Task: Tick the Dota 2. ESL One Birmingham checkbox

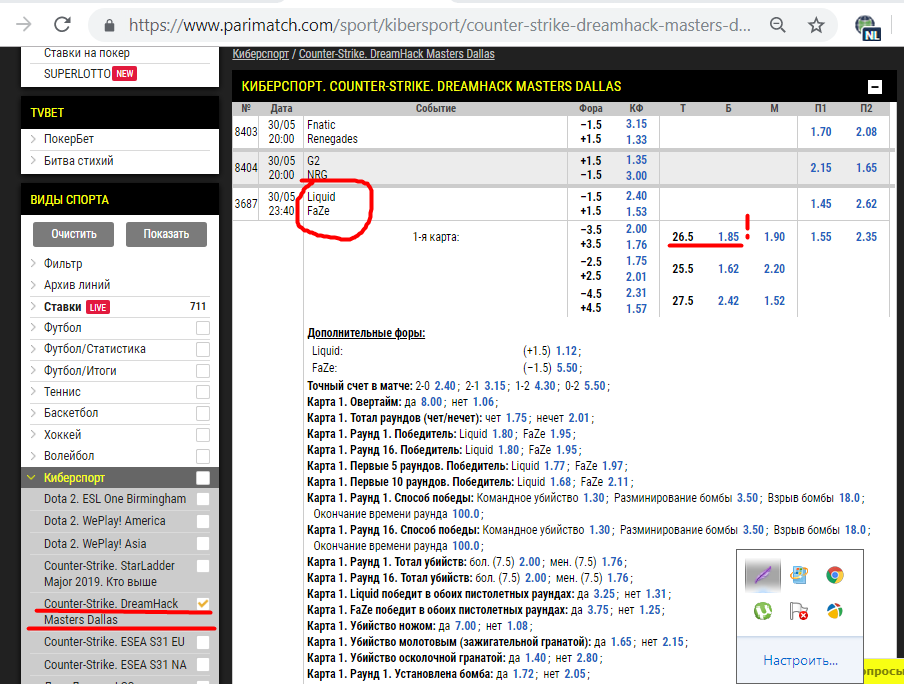Action: pyautogui.click(x=202, y=499)
